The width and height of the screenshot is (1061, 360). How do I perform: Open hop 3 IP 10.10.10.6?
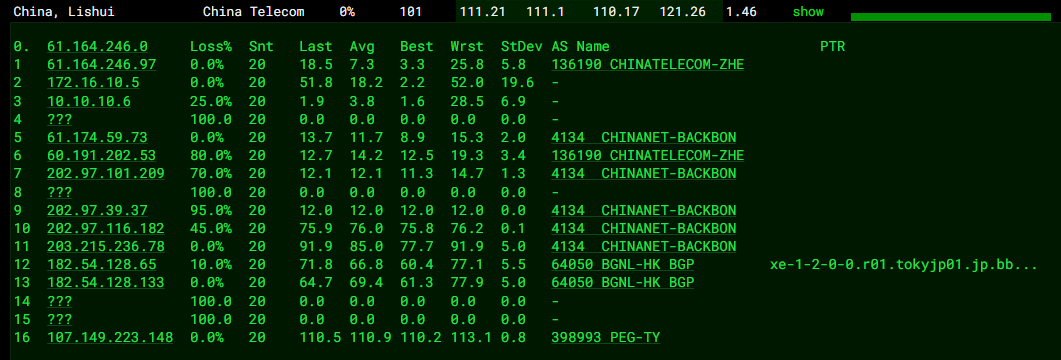[89, 101]
